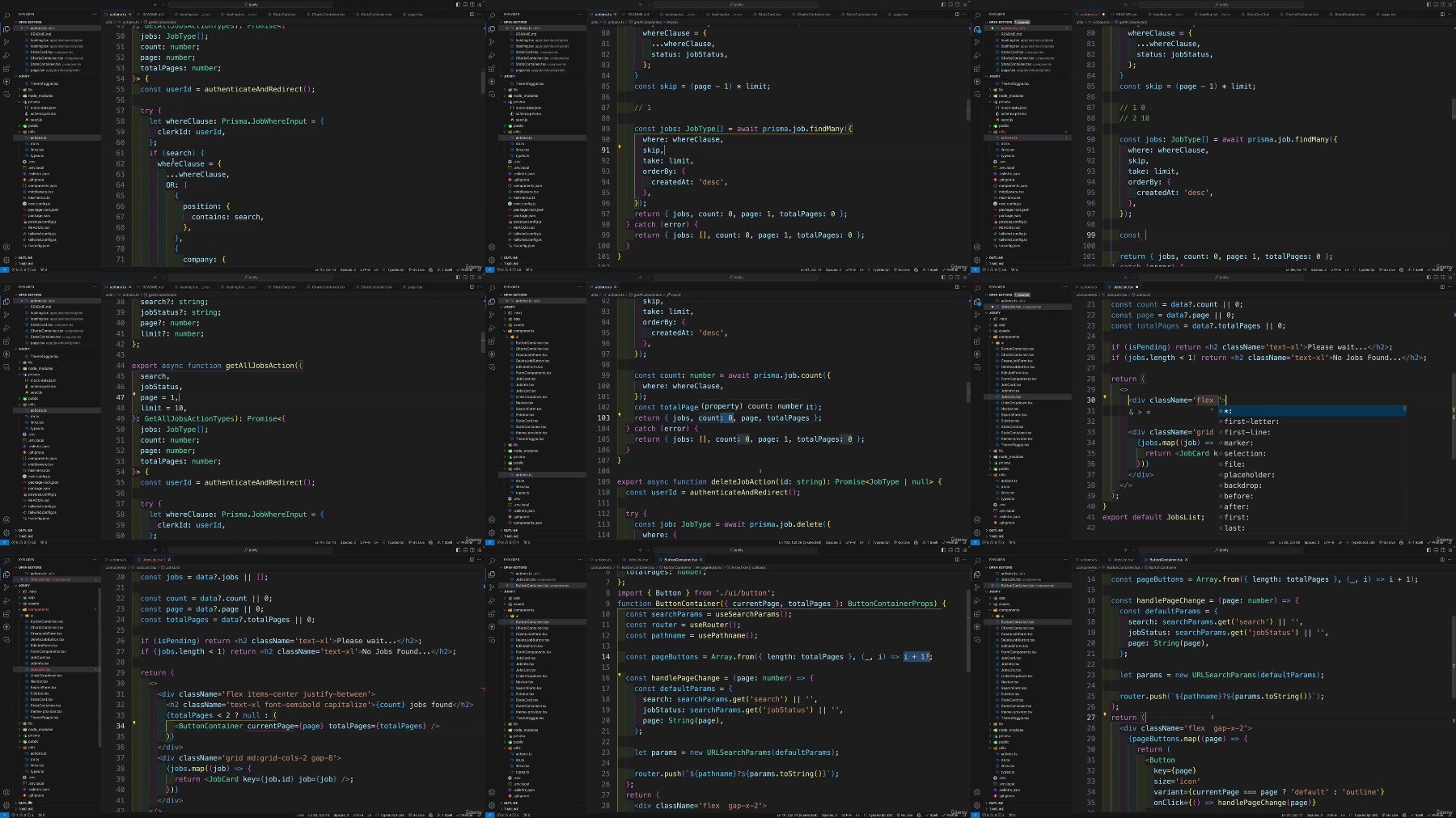
Task: Go forward using arrow in the 'limit = 10' window
Action: pyautogui.click(x=163, y=278)
